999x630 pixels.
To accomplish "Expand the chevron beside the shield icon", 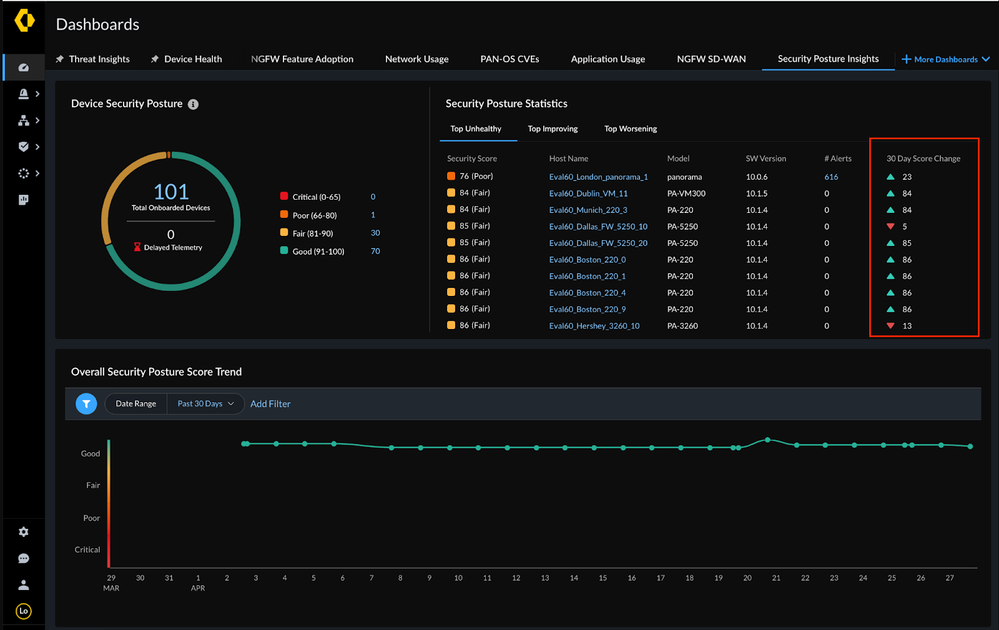I will coord(38,147).
